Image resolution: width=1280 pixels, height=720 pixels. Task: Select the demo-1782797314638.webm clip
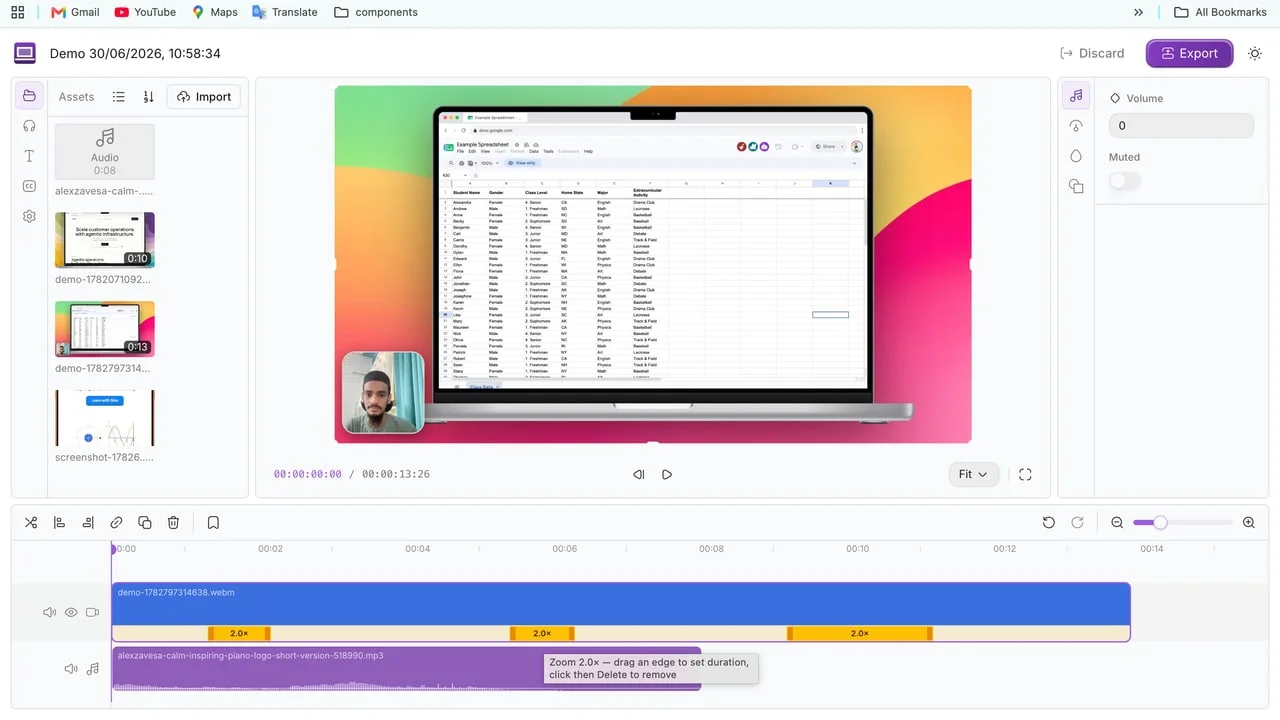point(621,604)
